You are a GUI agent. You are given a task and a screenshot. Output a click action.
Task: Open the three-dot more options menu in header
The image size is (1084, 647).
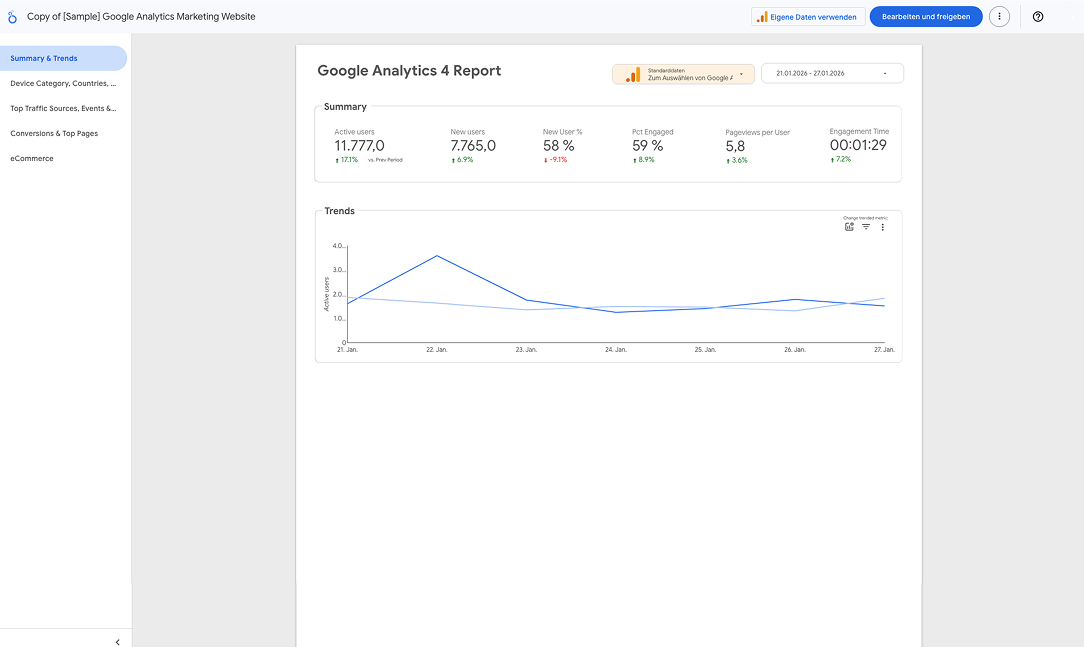[x=999, y=17]
